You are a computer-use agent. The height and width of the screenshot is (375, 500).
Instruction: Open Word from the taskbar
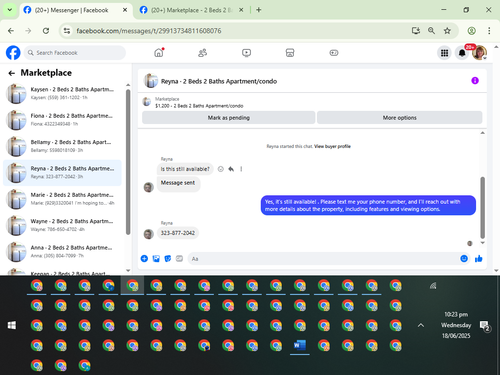[300, 345]
